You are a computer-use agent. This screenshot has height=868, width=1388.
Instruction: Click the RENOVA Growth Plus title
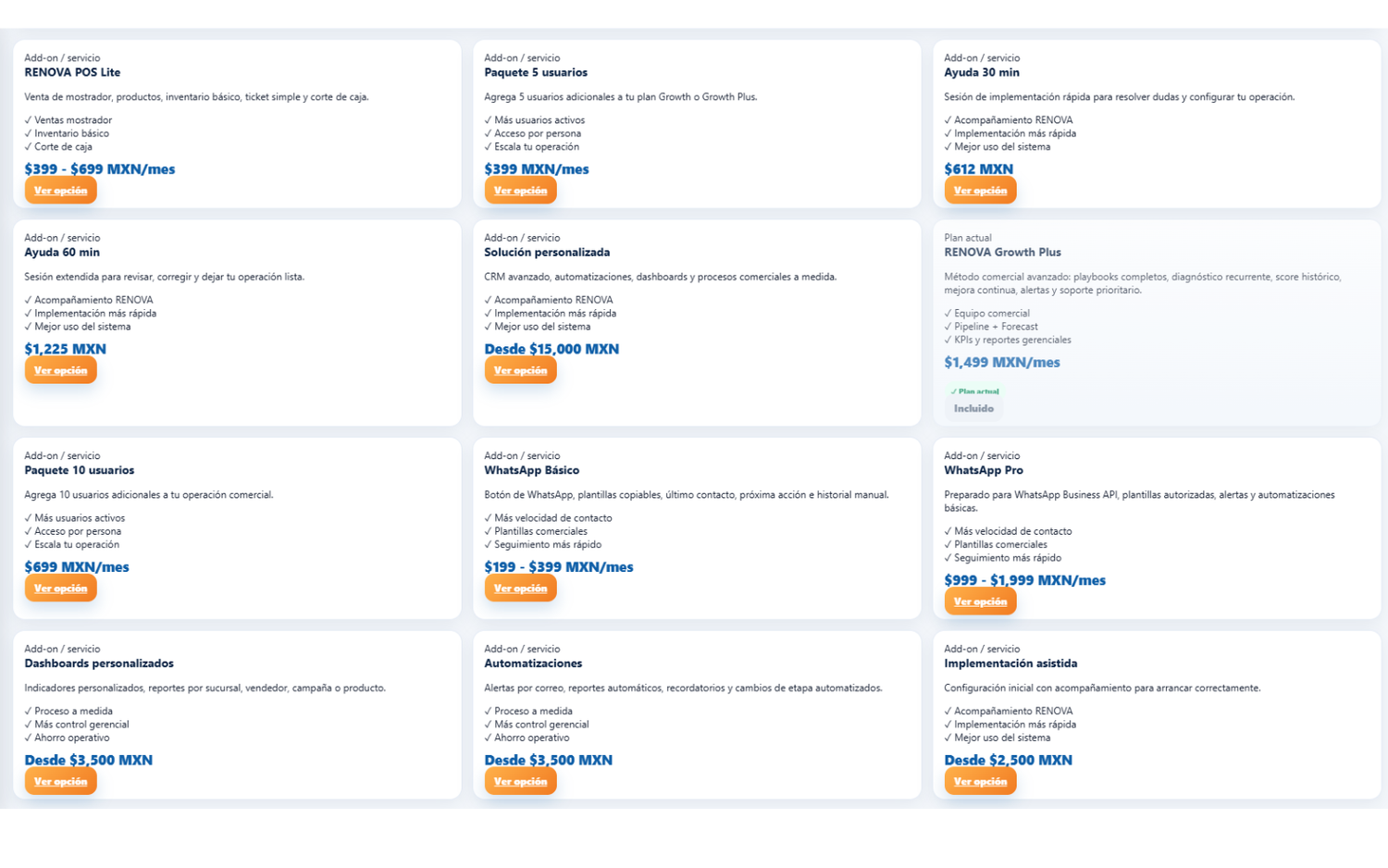click(1002, 252)
